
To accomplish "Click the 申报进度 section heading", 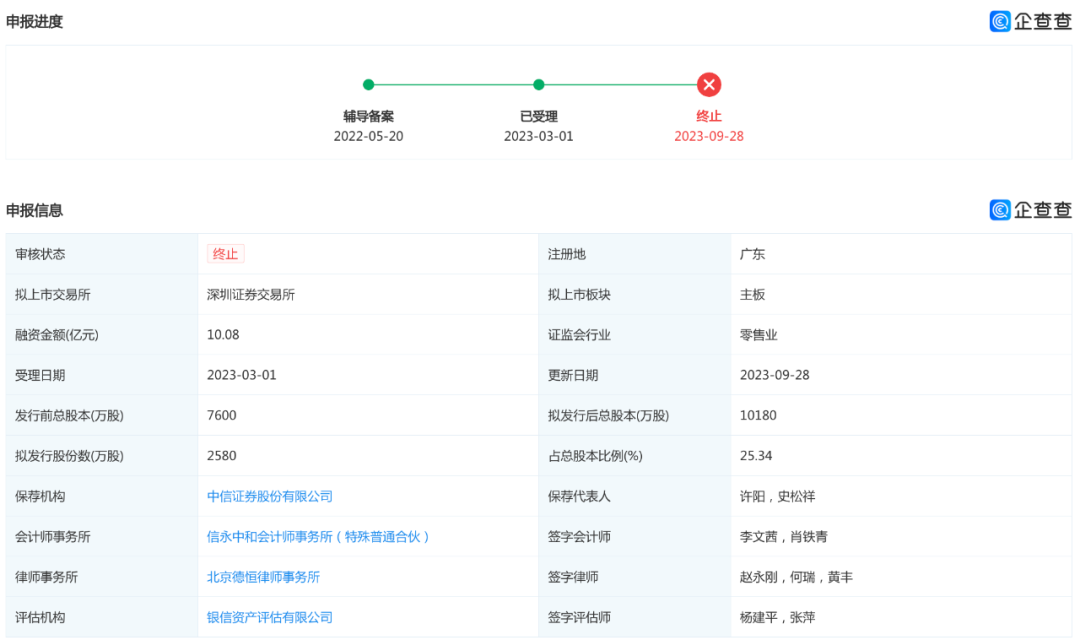I will click(36, 21).
